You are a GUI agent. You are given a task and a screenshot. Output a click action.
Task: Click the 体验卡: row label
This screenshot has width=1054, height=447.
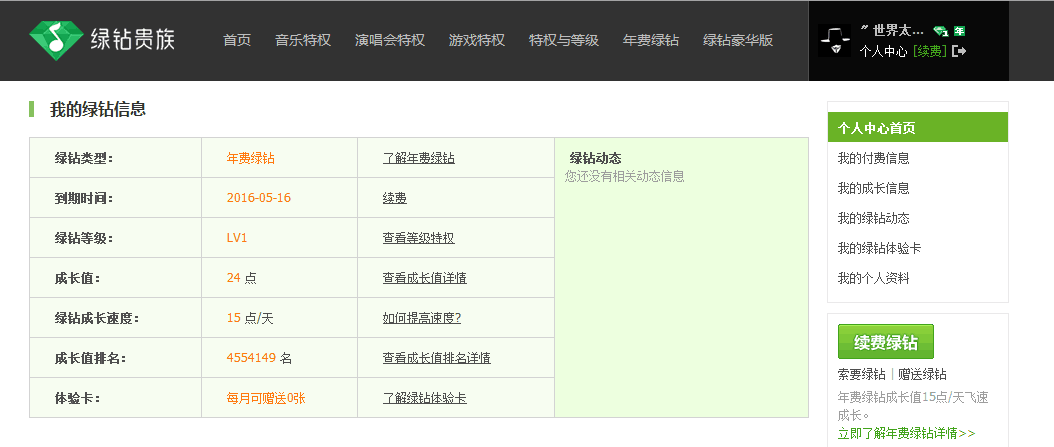(x=78, y=398)
